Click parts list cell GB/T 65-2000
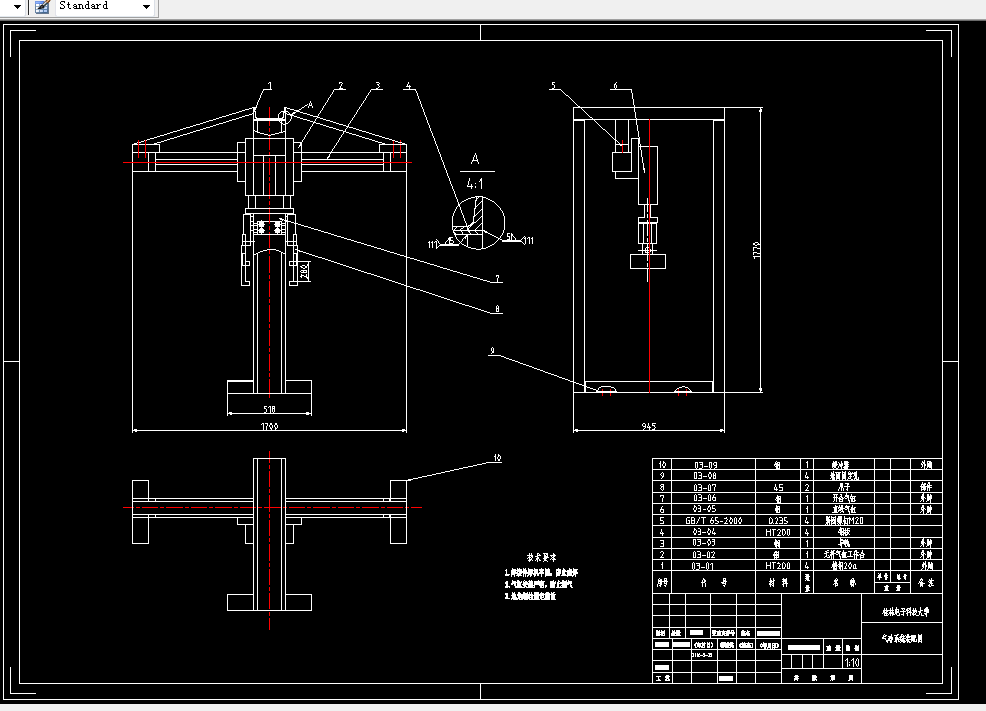This screenshot has width=986, height=711. (x=713, y=521)
